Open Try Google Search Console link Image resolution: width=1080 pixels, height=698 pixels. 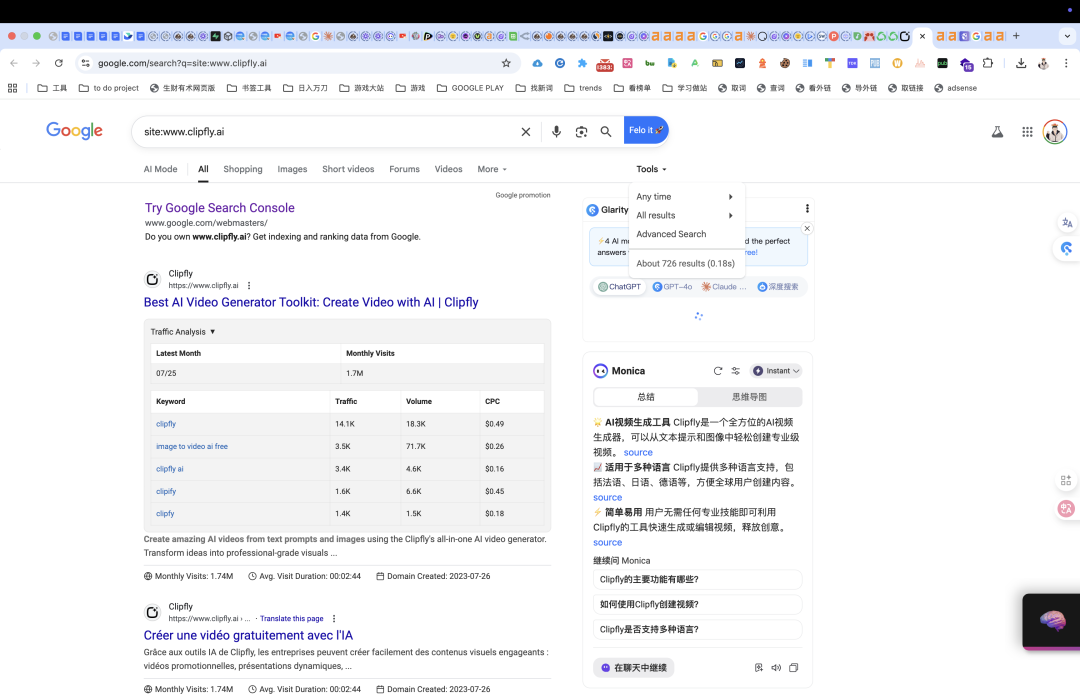220,208
